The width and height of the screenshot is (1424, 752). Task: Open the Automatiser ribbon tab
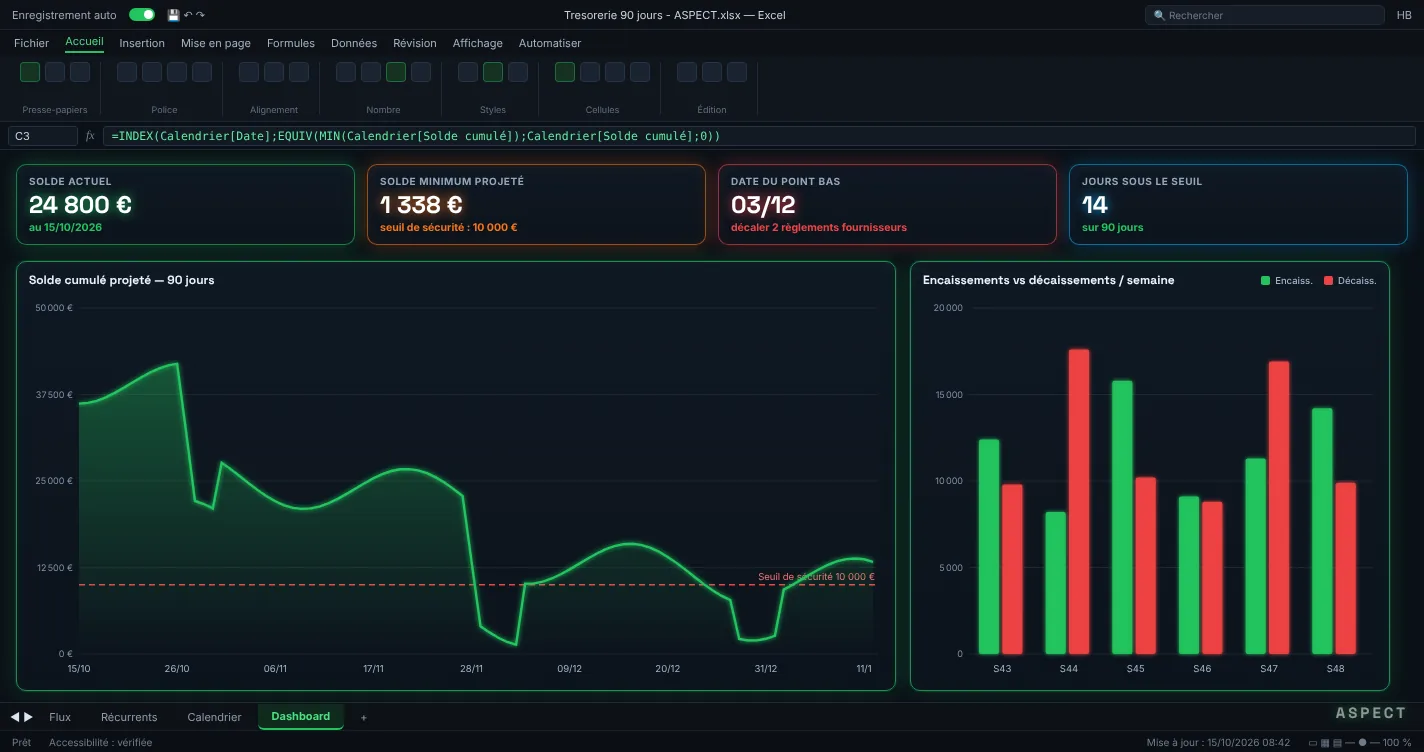[x=550, y=43]
